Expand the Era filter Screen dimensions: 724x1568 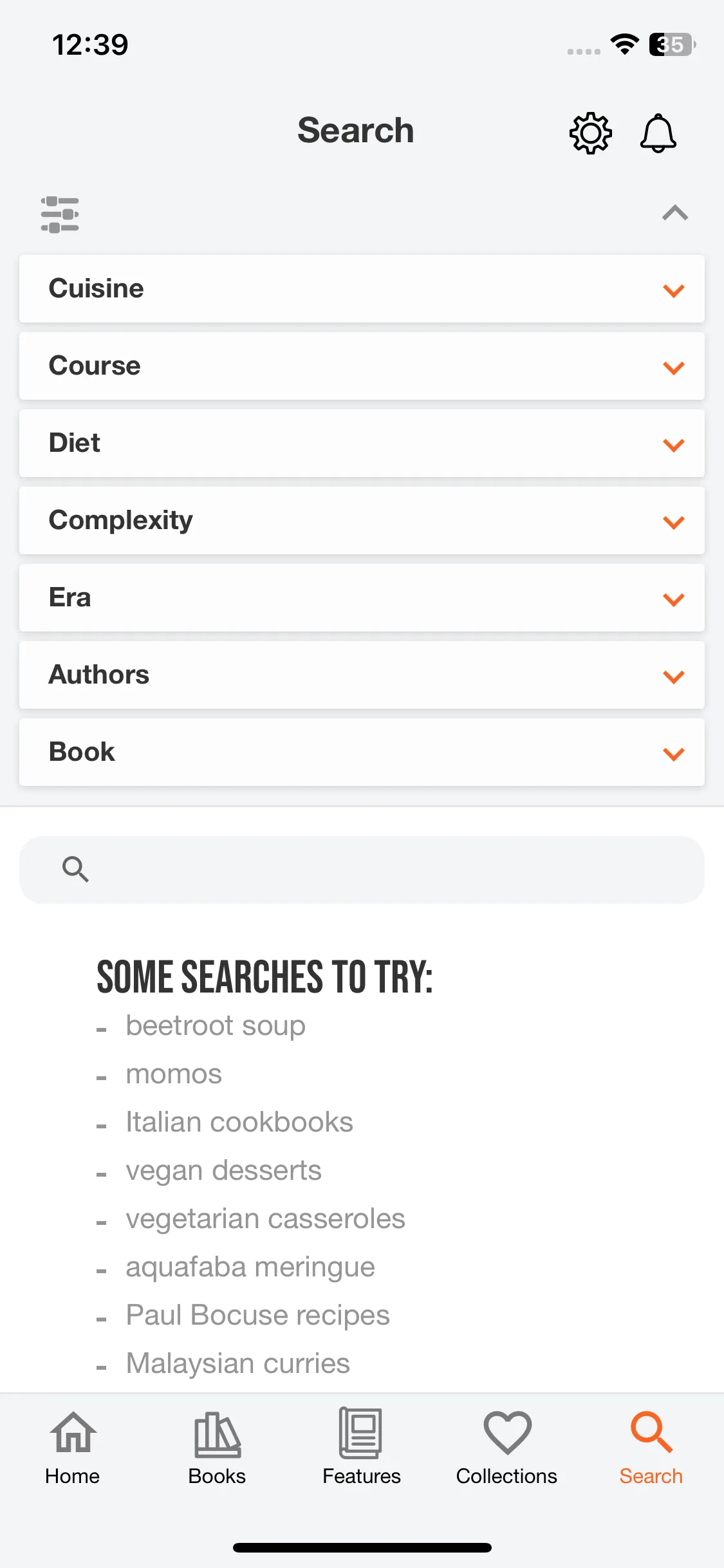362,597
